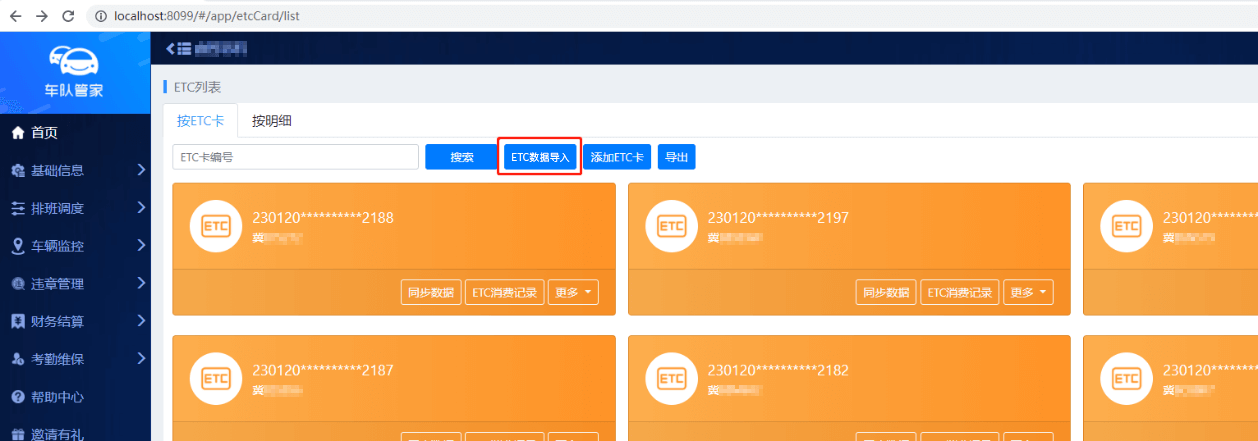Open 帮助中心 in the sidebar
This screenshot has height=441, width=1258.
(x=57, y=397)
